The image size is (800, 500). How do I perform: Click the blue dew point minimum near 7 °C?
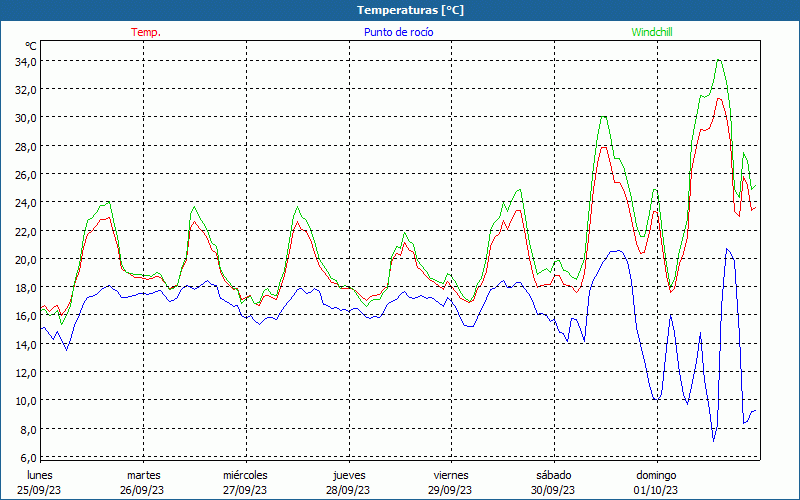pos(714,440)
